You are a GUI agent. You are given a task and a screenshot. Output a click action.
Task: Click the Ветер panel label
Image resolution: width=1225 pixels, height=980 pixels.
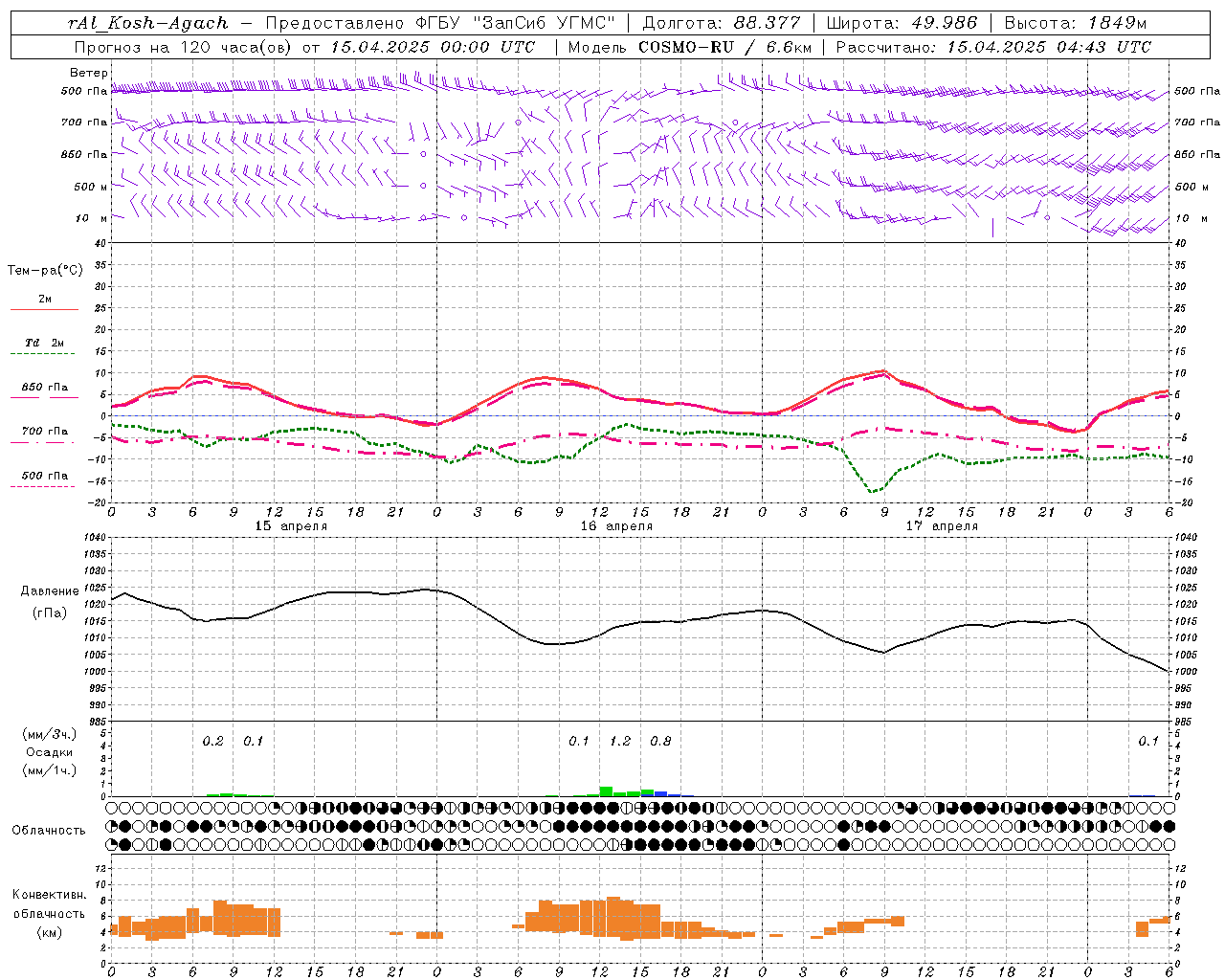click(x=89, y=73)
